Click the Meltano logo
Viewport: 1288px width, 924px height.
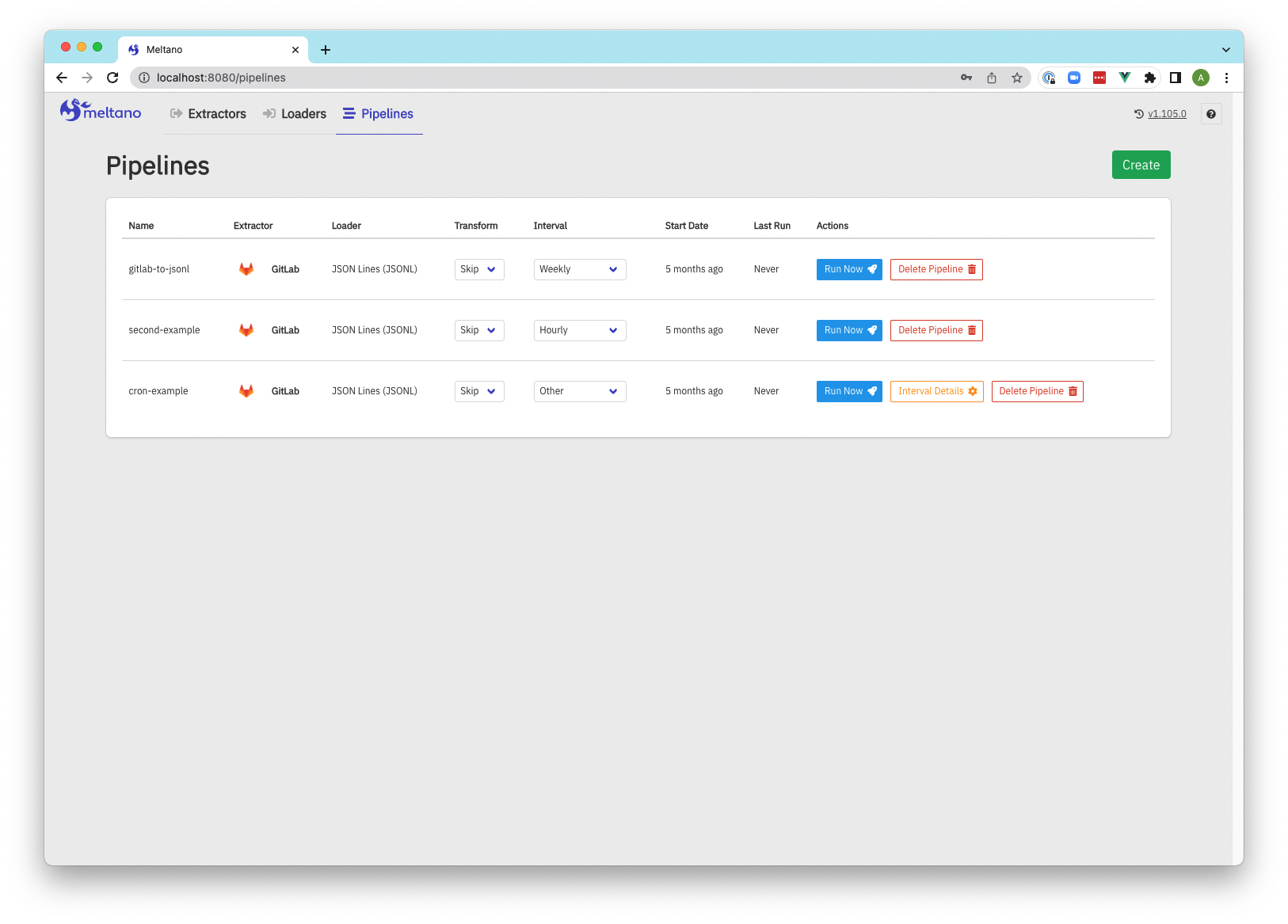point(100,111)
